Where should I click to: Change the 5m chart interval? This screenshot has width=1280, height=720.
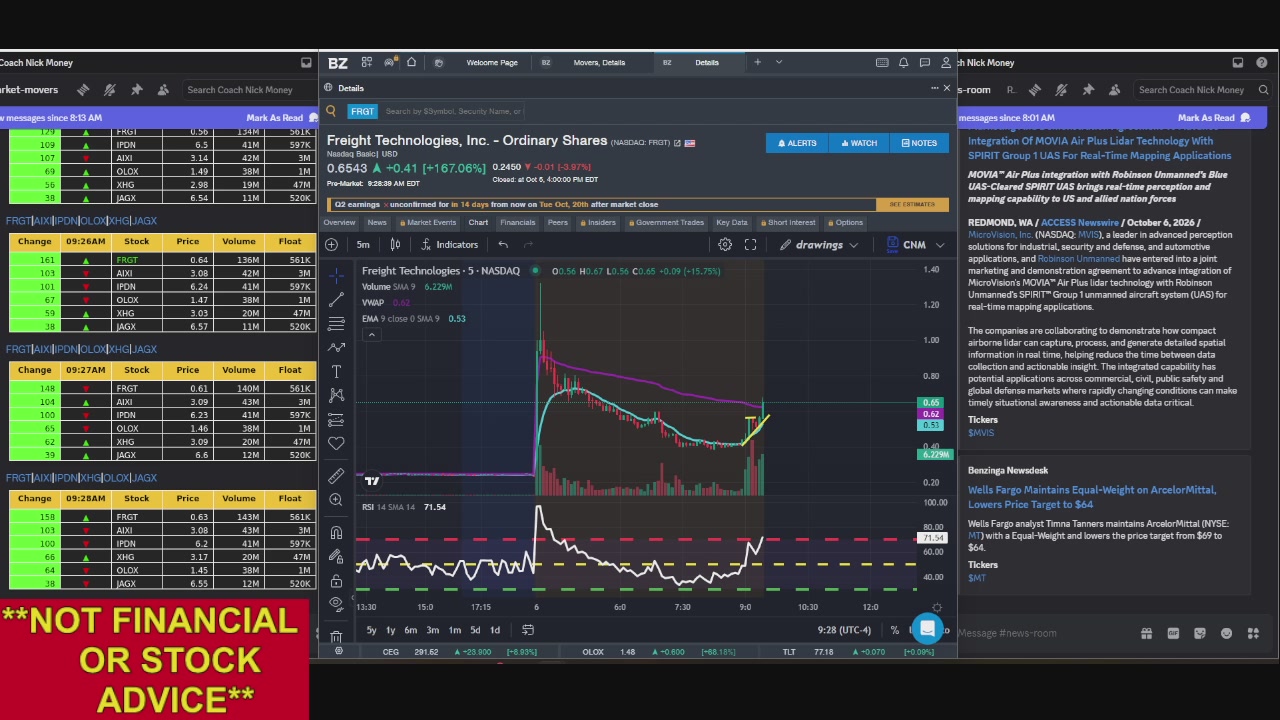[x=363, y=245]
